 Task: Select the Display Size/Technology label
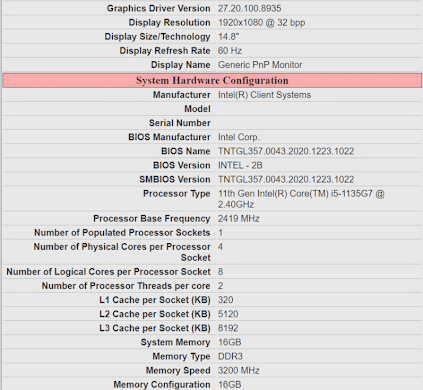[x=157, y=37]
